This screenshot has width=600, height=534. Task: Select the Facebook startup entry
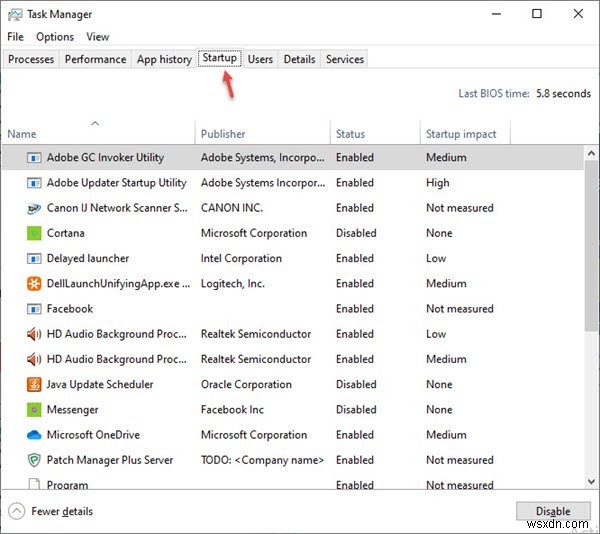(293, 309)
